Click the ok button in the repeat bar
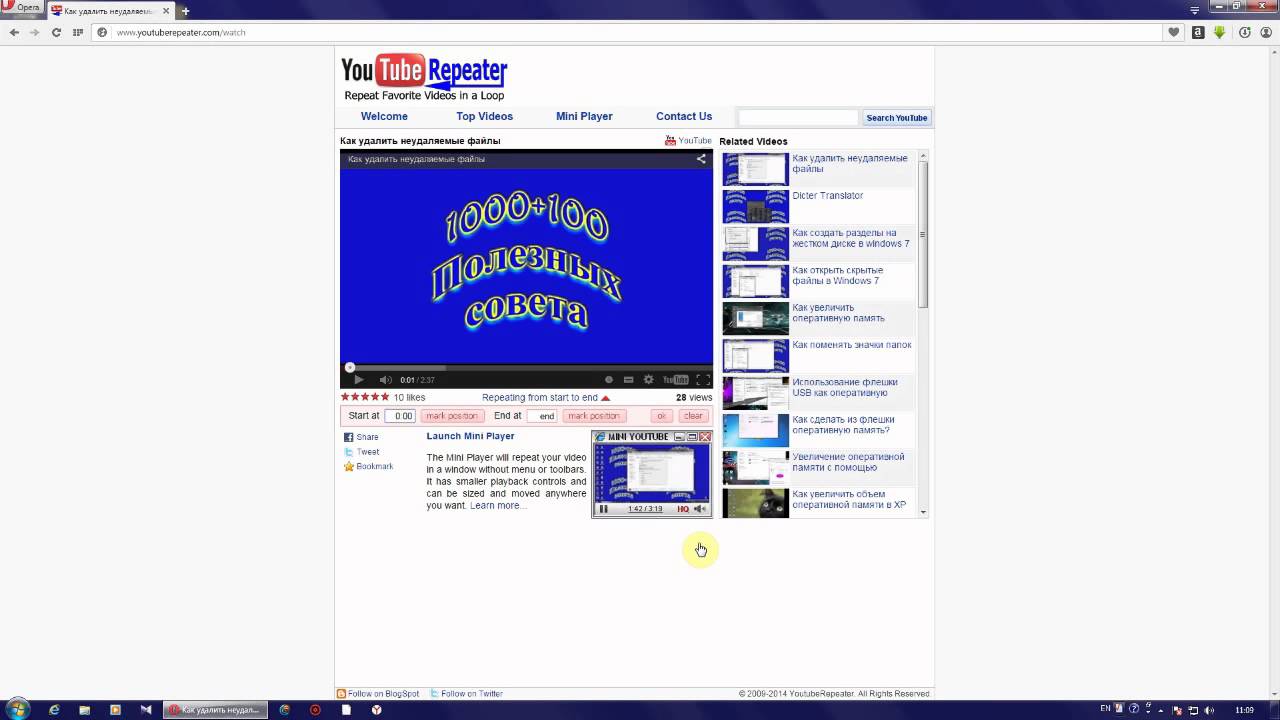 [x=661, y=416]
